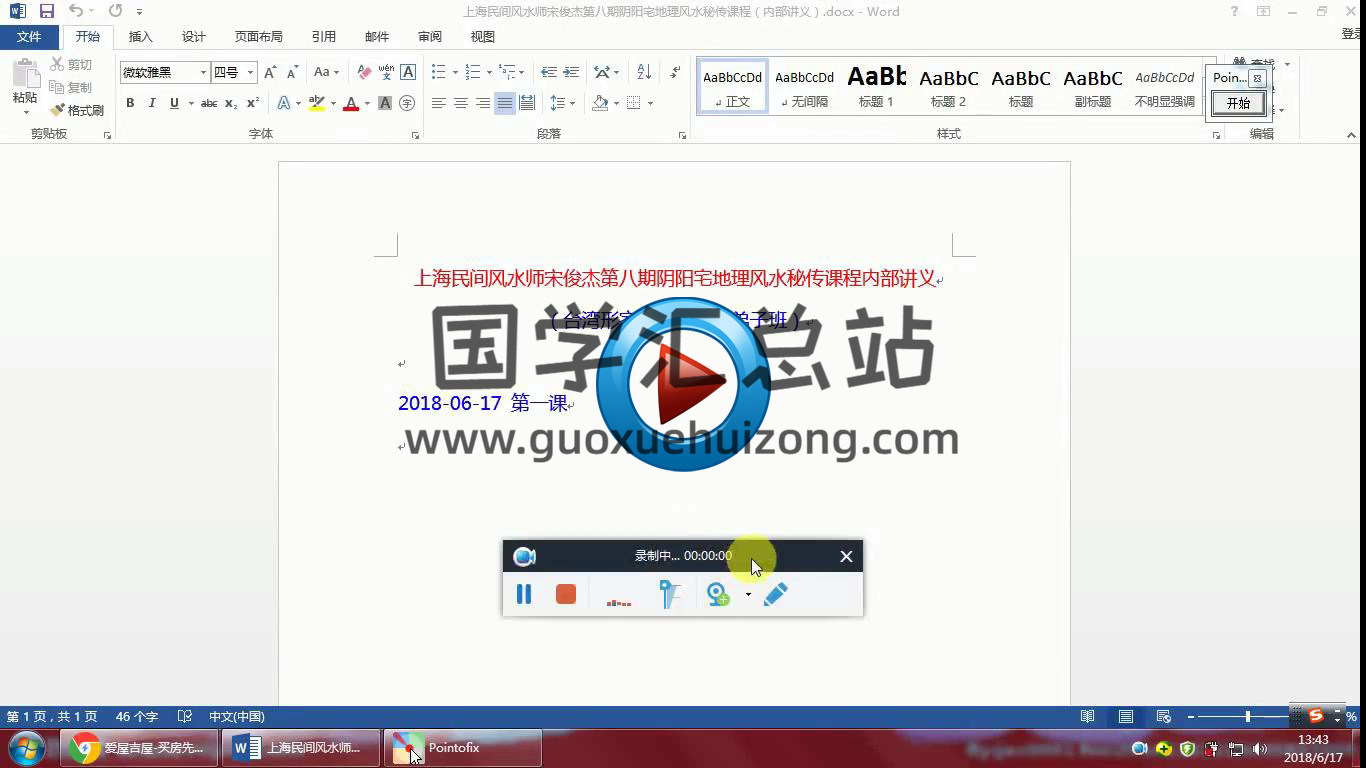
Task: Expand the numbered list dropdown arrow
Action: click(x=489, y=73)
